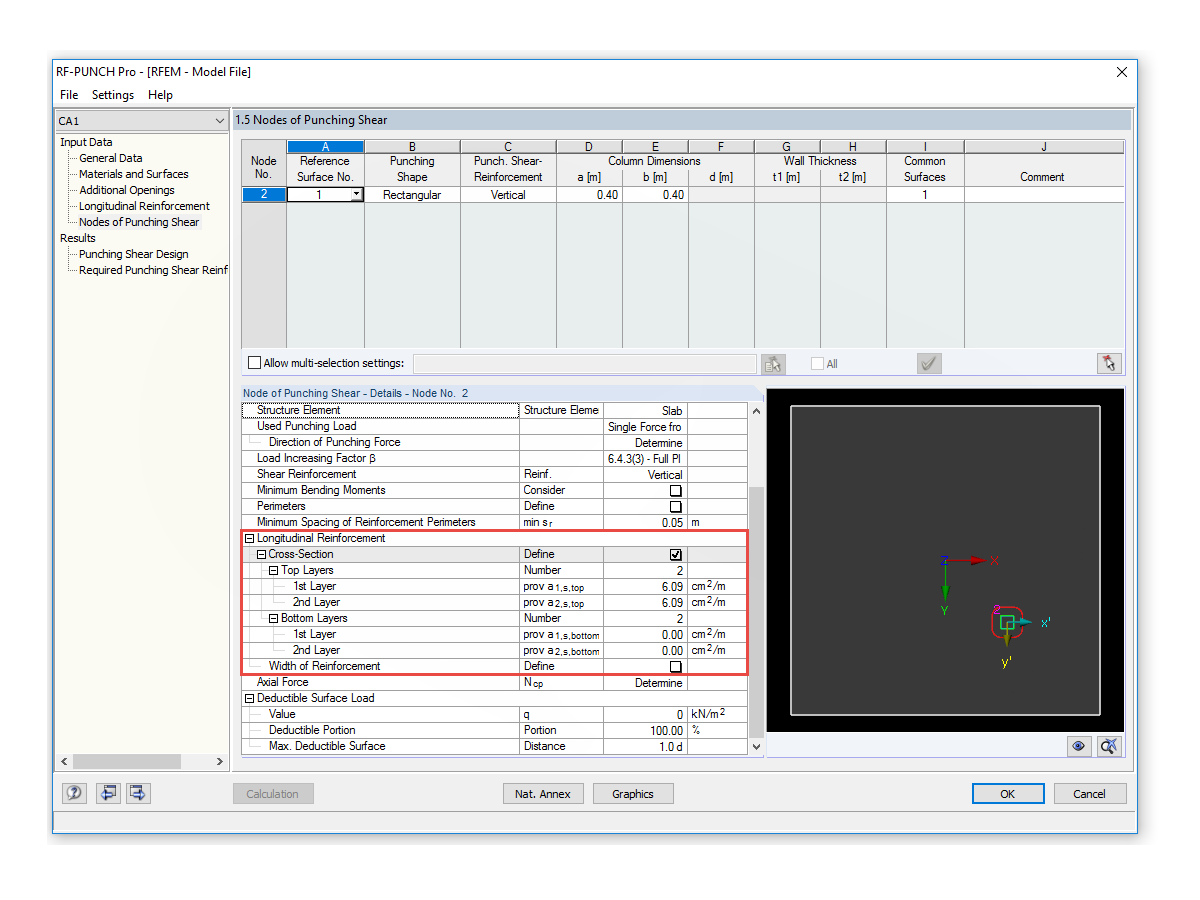Screen dimensions: 1200x900
Task: Click details table scroll down arrow
Action: point(756,746)
